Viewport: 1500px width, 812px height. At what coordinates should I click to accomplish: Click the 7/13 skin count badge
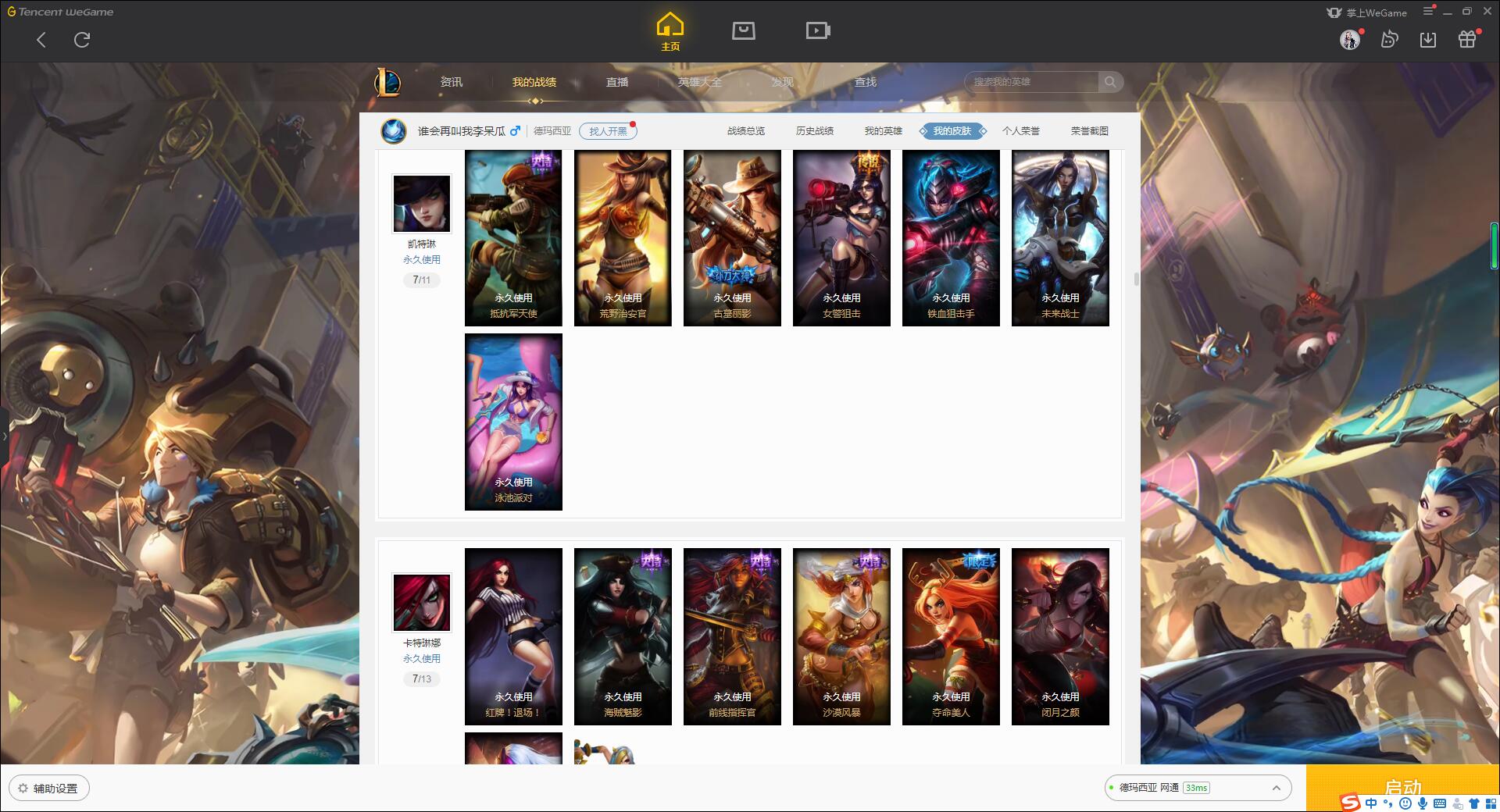(x=422, y=678)
